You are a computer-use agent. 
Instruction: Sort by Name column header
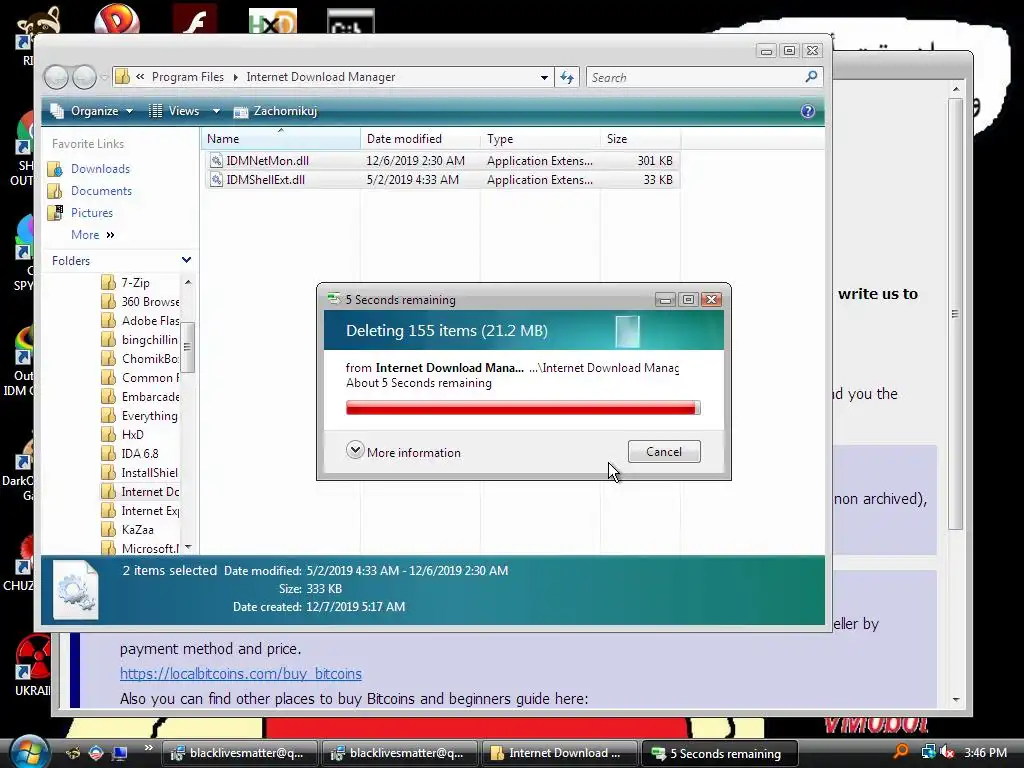[x=280, y=138]
